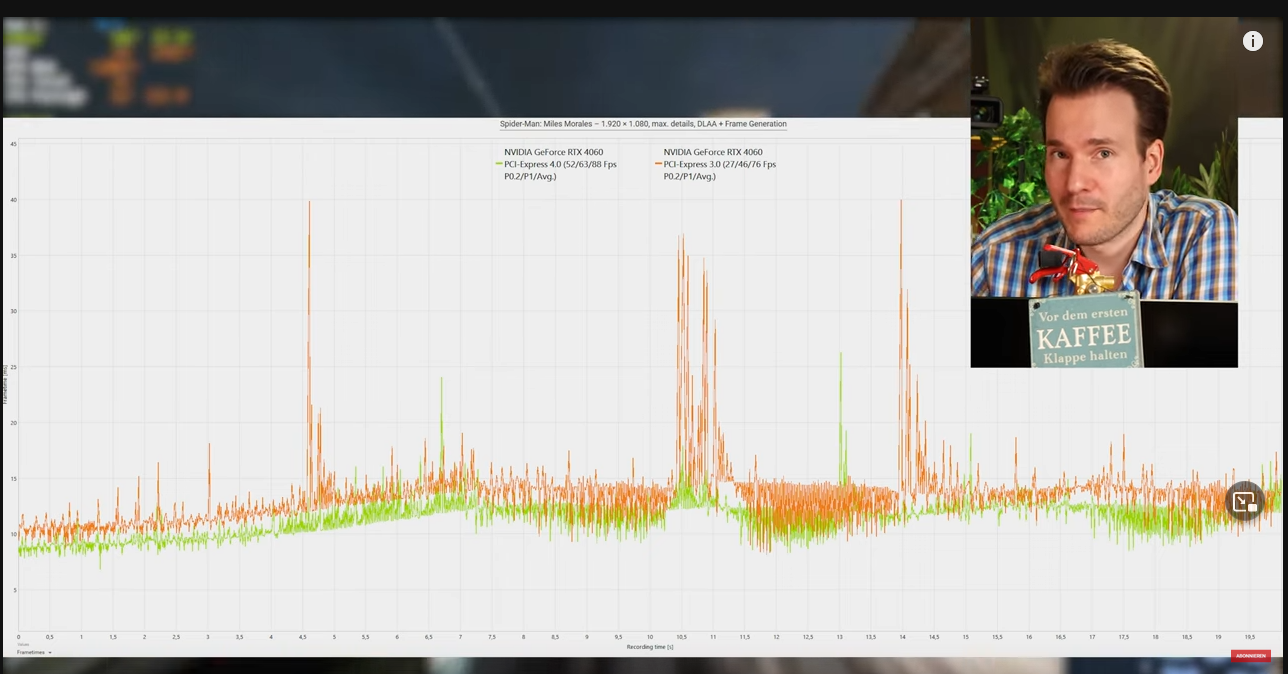Open the Frametimes values dropdown
The width and height of the screenshot is (1288, 674).
pos(34,652)
